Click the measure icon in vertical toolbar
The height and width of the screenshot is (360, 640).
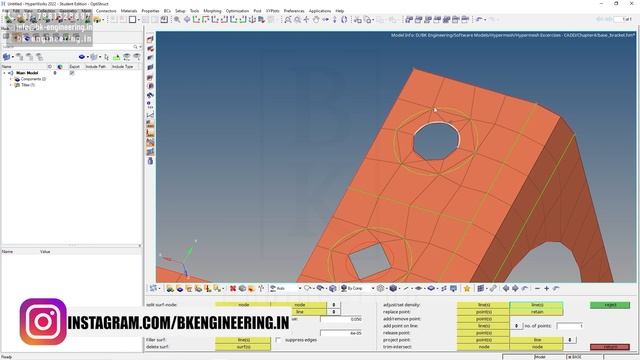[150, 115]
